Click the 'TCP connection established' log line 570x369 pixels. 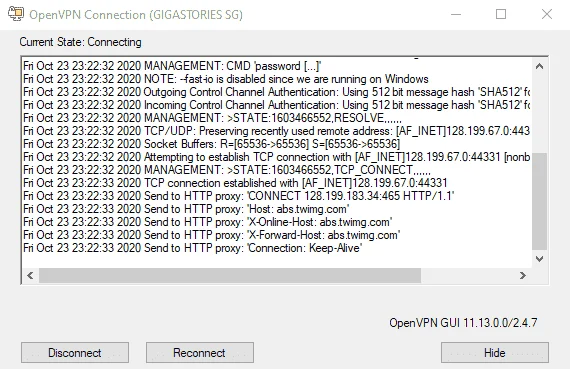point(235,183)
